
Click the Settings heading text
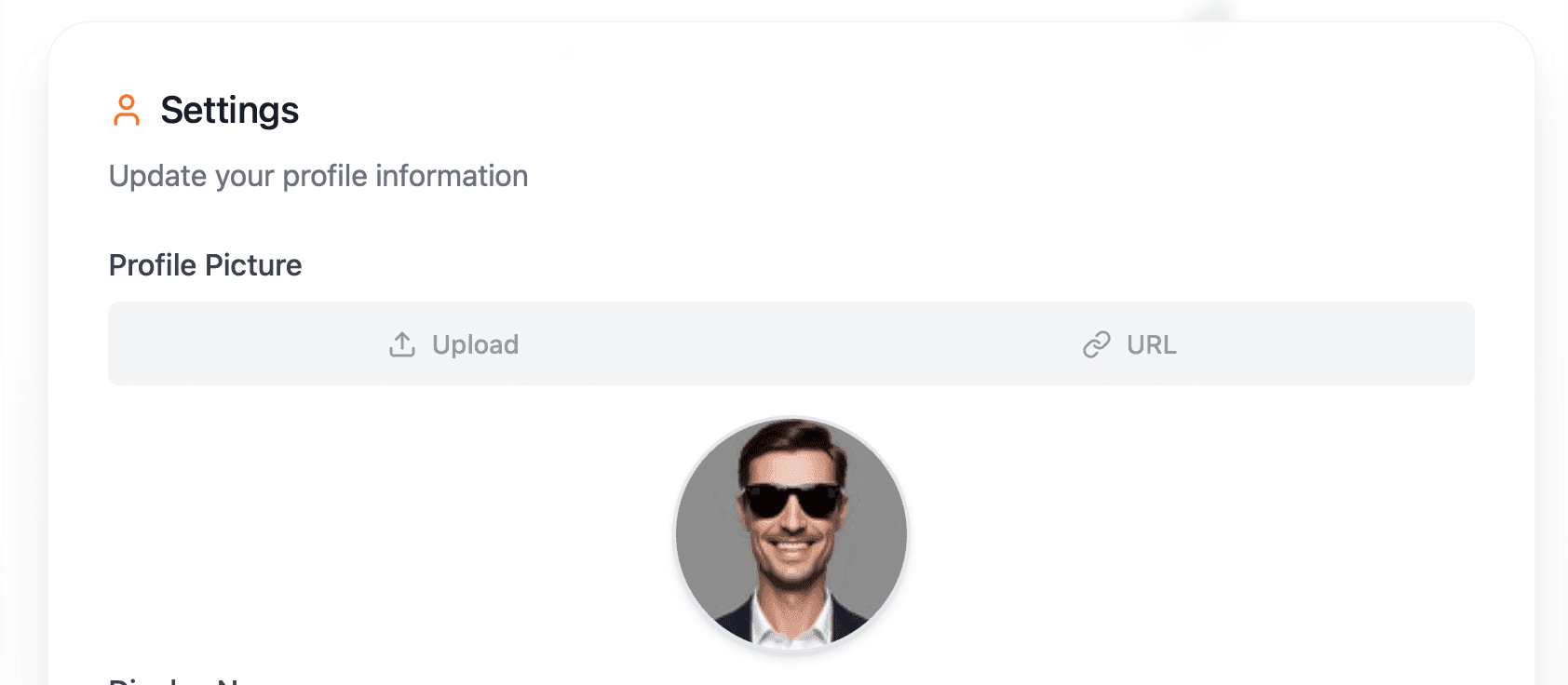[229, 110]
